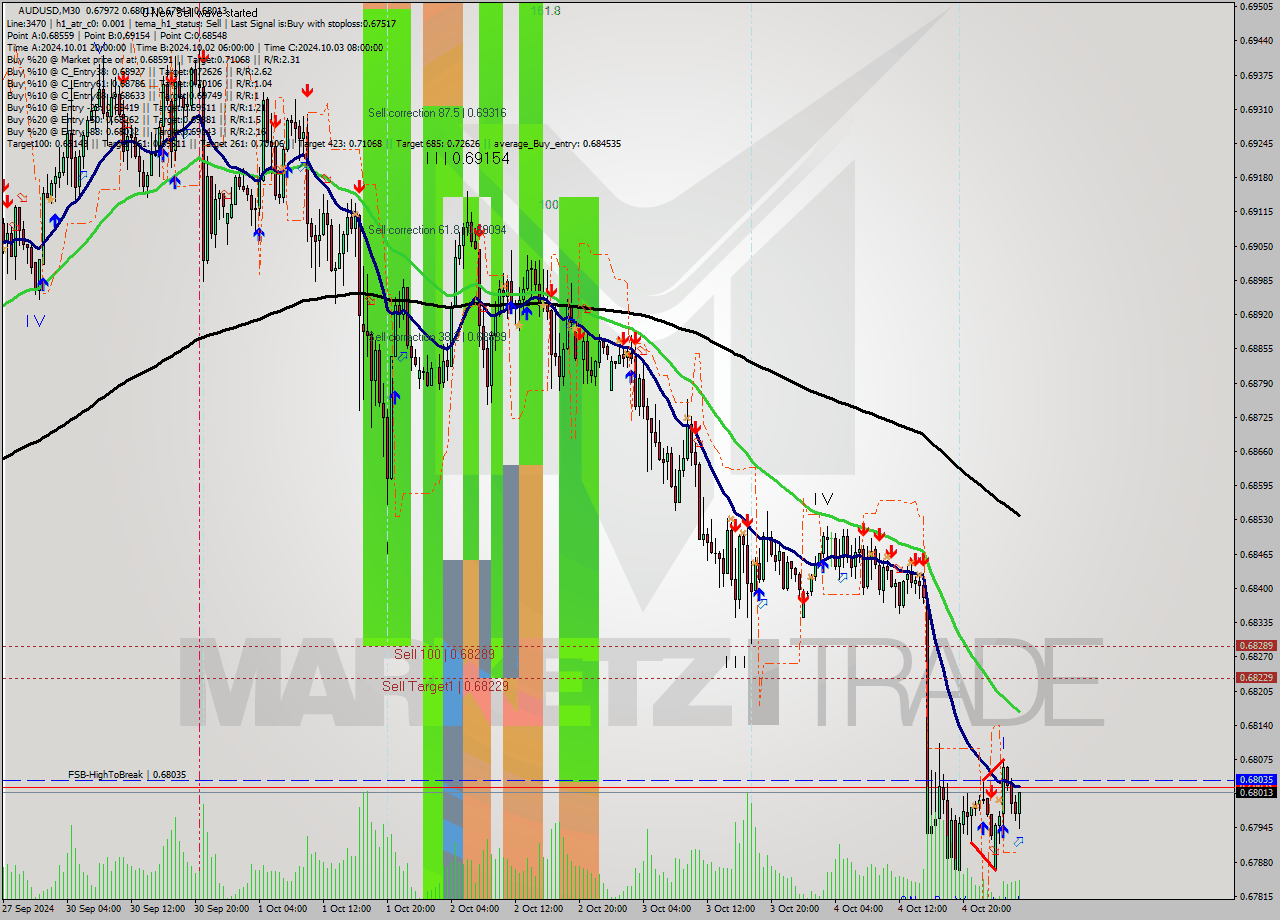Click the 0.68465 price axis label
1280x920 pixels.
click(x=1256, y=554)
